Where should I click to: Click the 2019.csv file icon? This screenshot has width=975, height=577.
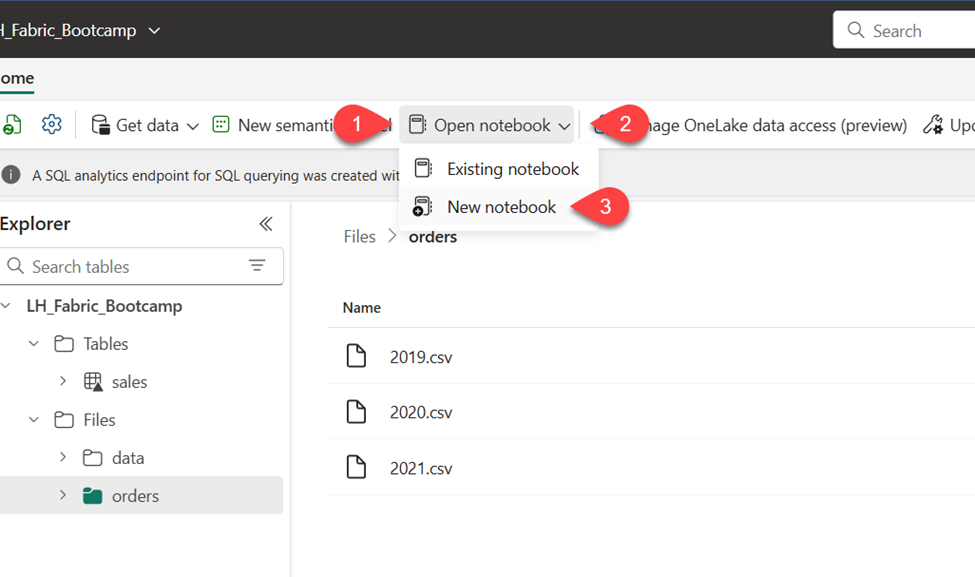(356, 356)
